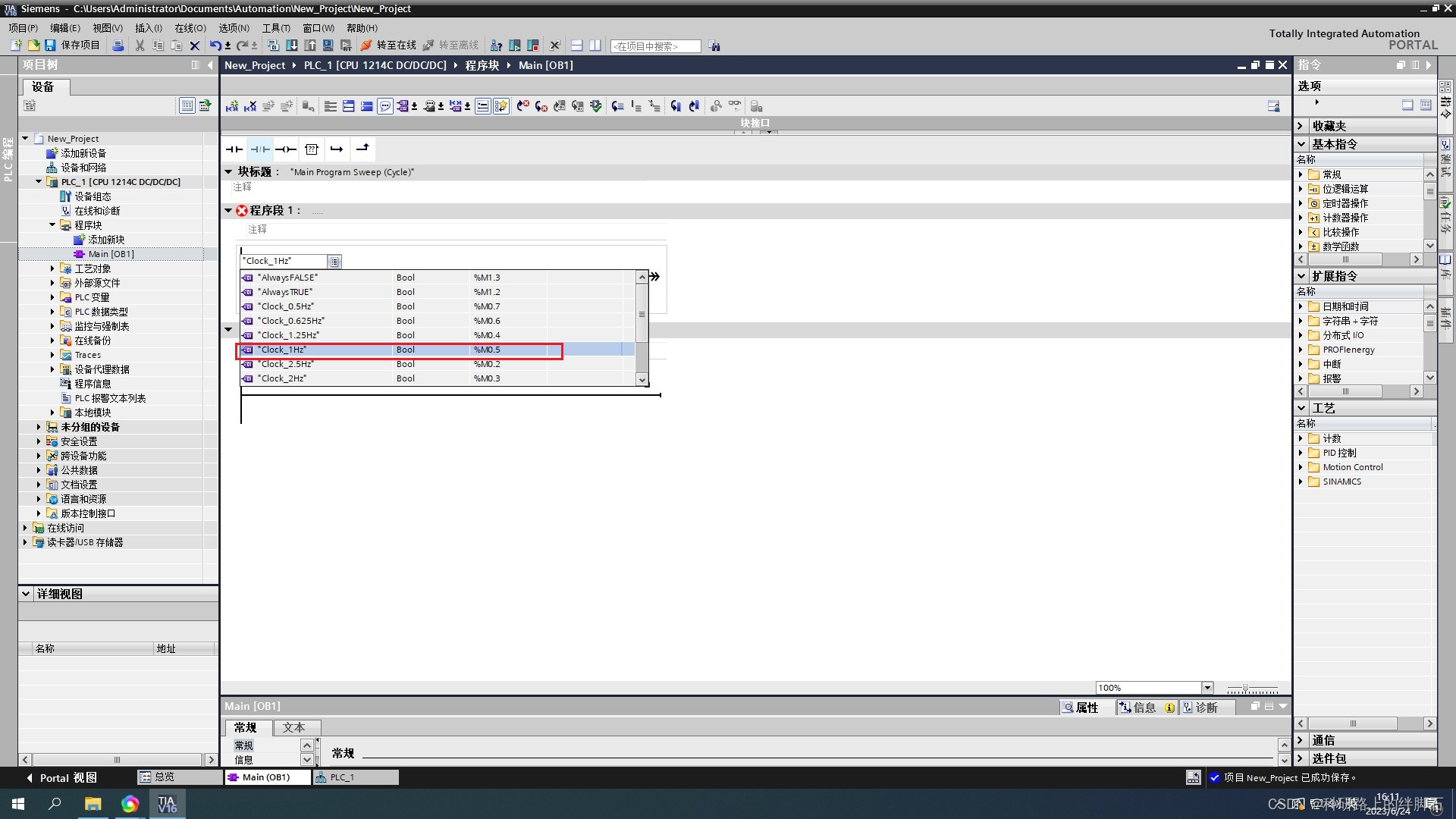Click the monitoring glasses icon in editor toolbar
This screenshot has height=819, width=1456.
click(734, 106)
